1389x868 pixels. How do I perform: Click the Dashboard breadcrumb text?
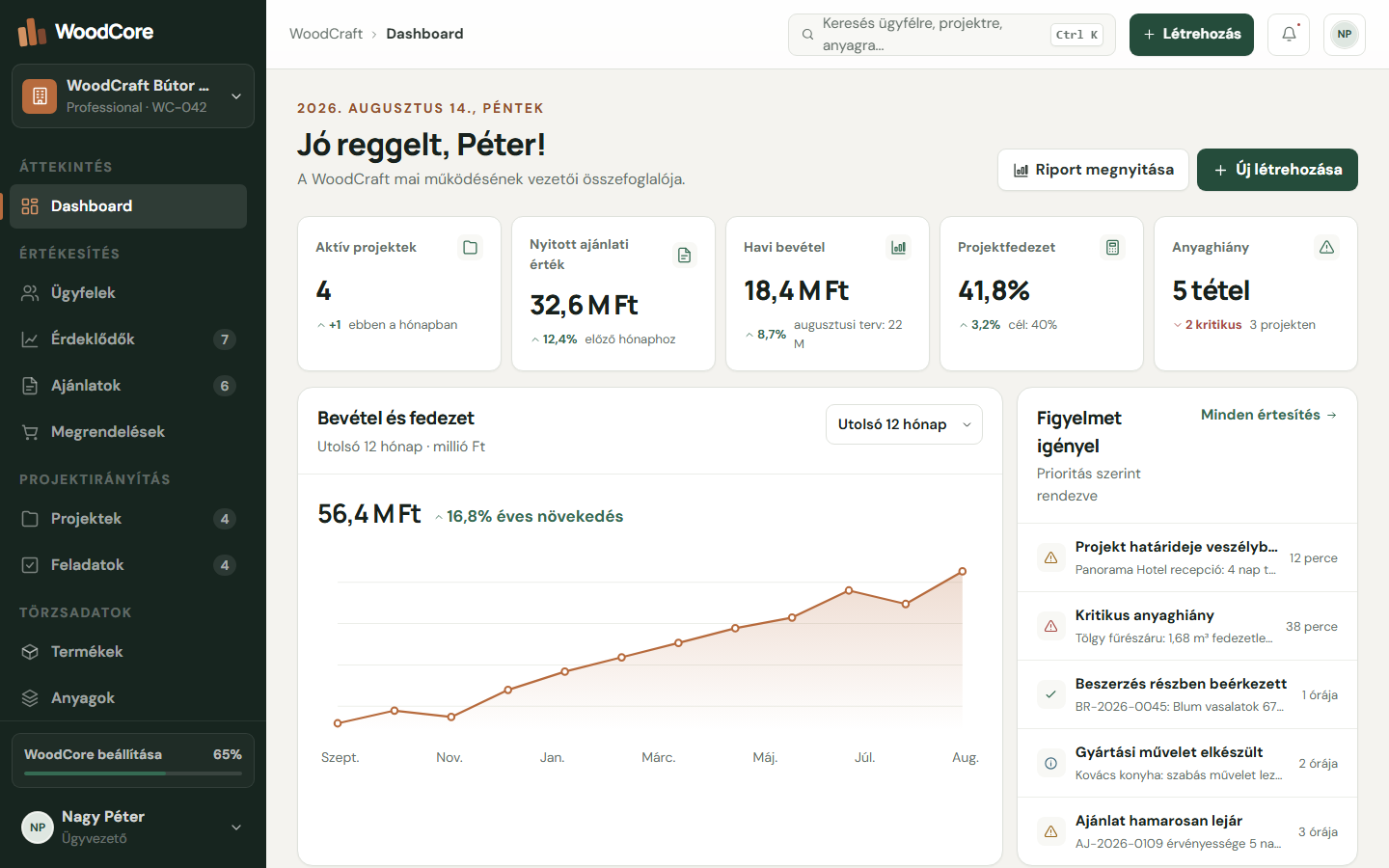[x=424, y=34]
